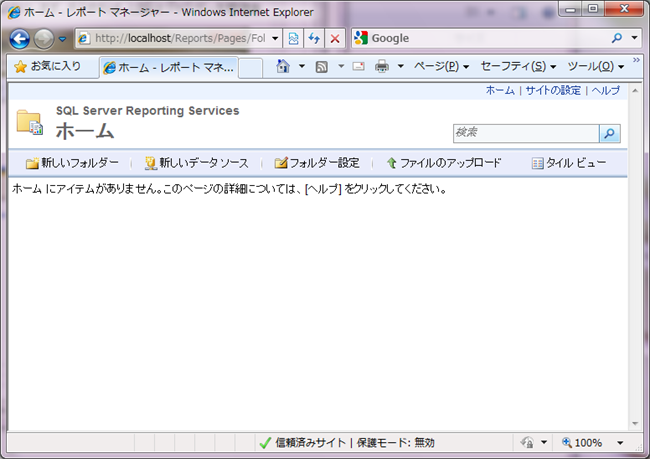This screenshot has width=650, height=459.
Task: Click the browser Home page icon
Action: 283,66
